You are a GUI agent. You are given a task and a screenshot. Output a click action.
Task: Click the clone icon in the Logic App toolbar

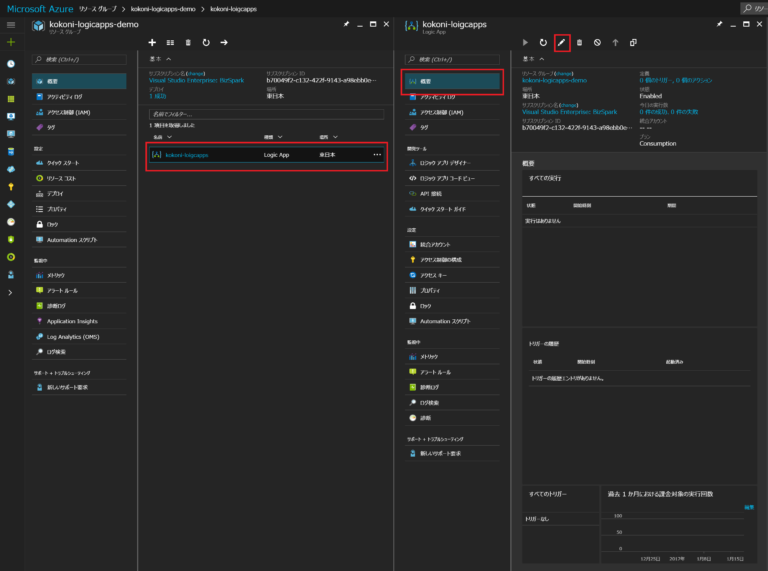click(633, 43)
